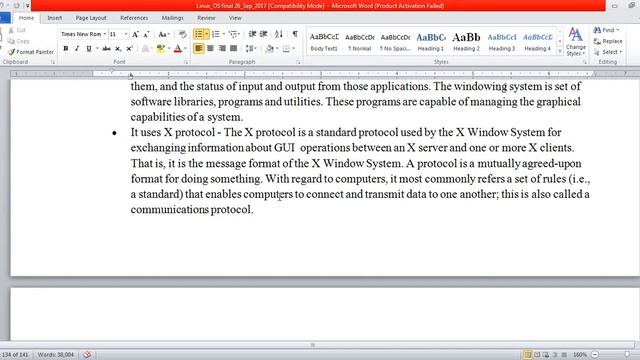Toggle Underline formatting

tap(89, 49)
